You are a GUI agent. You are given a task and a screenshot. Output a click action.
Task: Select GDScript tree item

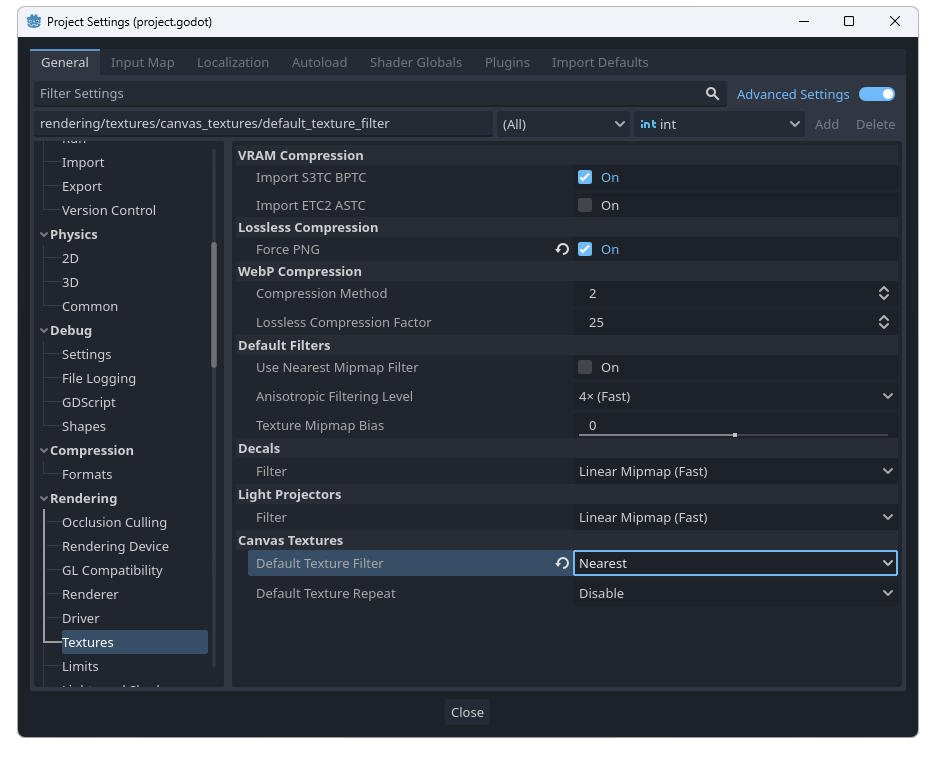pos(88,402)
